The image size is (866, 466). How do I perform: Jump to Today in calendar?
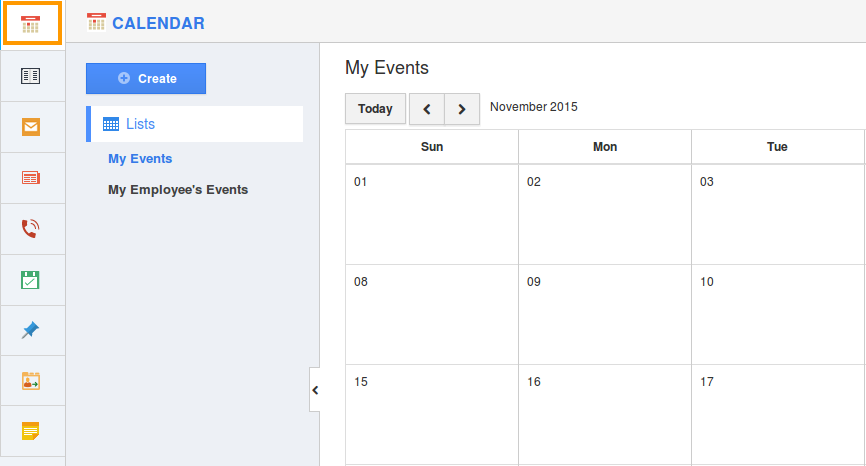pos(376,109)
